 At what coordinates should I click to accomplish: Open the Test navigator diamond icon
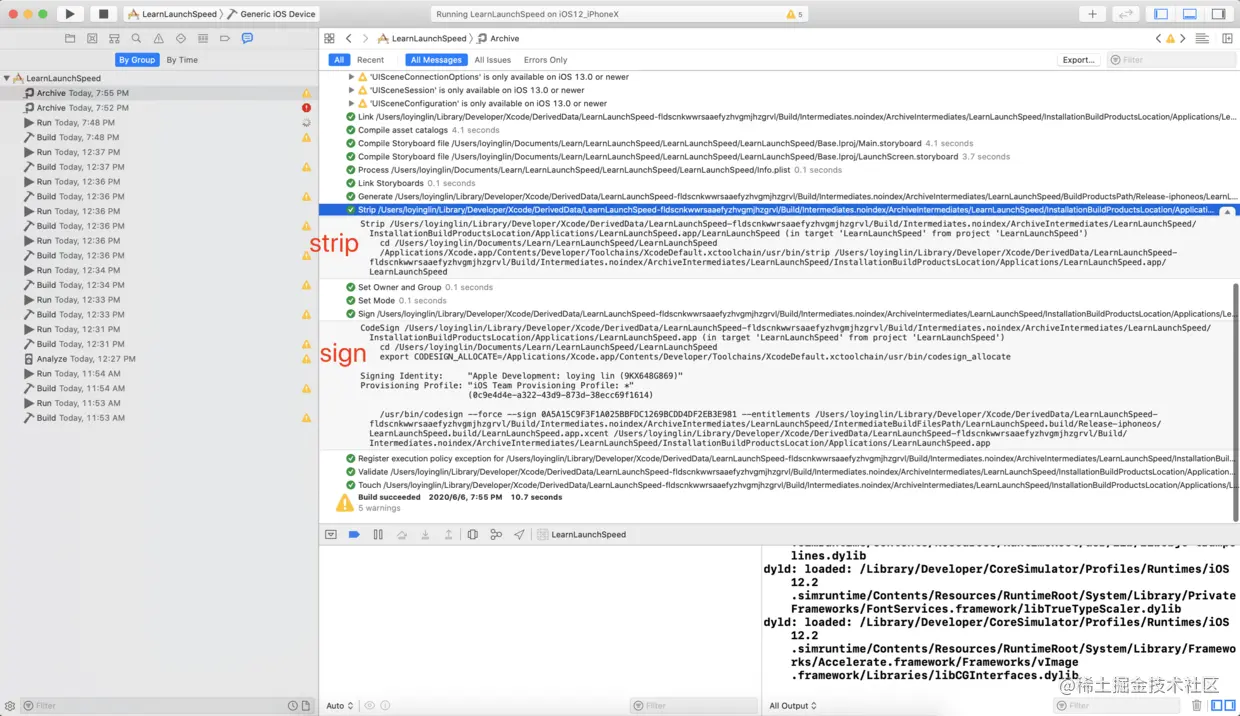pos(181,38)
